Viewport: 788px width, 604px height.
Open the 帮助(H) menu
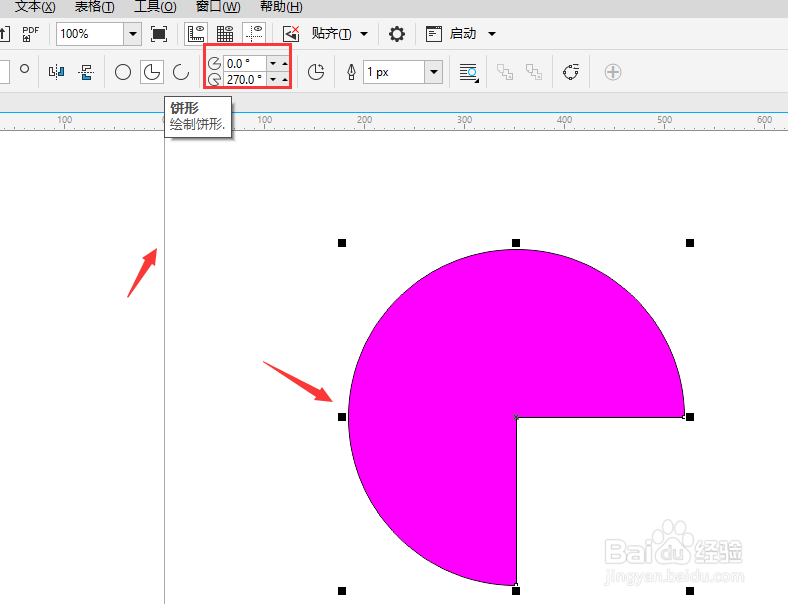281,7
